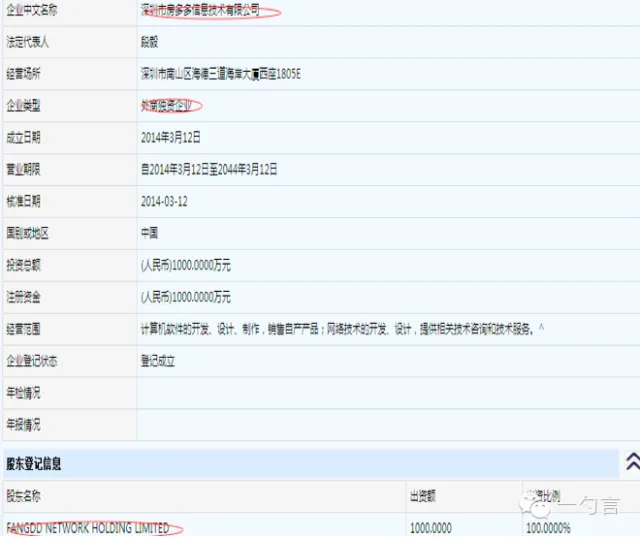Select approval date 2014-03-12
640x538 pixels.
[164, 201]
